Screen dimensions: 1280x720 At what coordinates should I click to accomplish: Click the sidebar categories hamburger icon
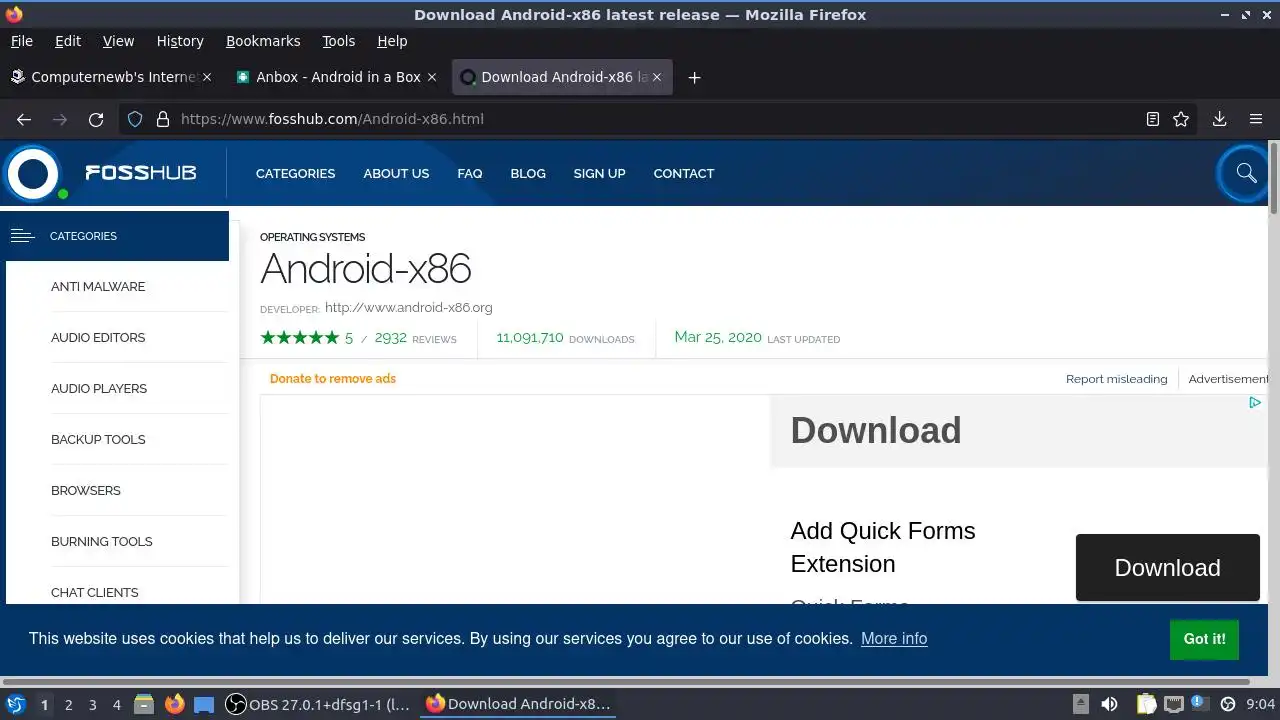(x=22, y=236)
